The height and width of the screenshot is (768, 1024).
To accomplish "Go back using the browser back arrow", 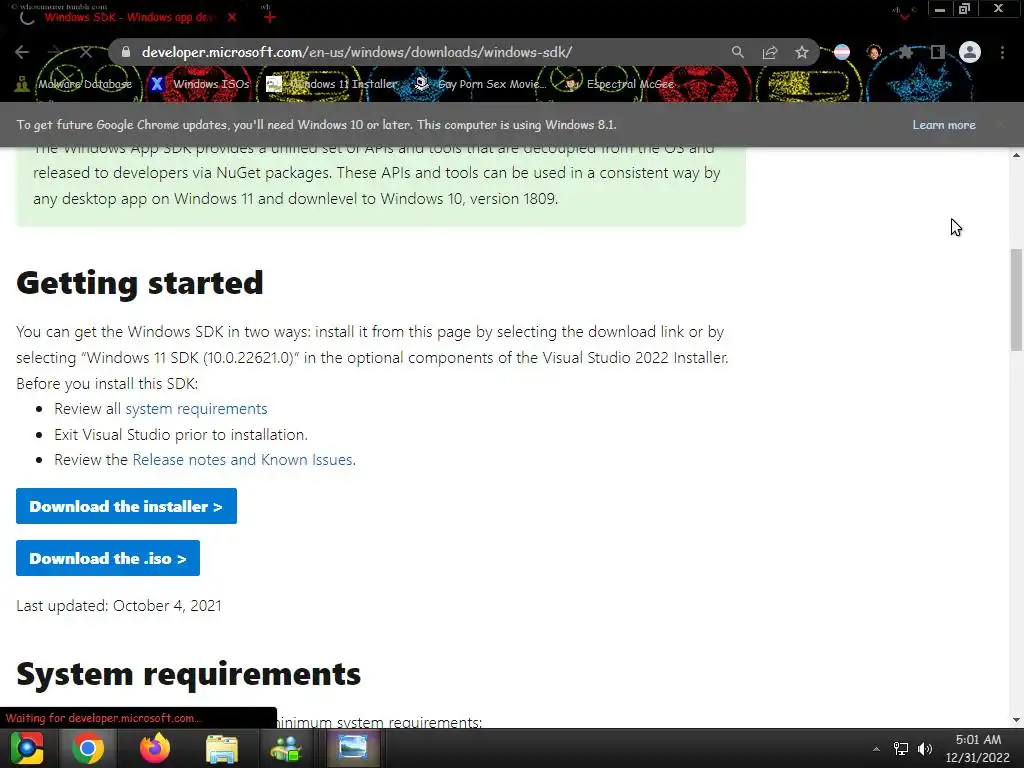I will [22, 52].
